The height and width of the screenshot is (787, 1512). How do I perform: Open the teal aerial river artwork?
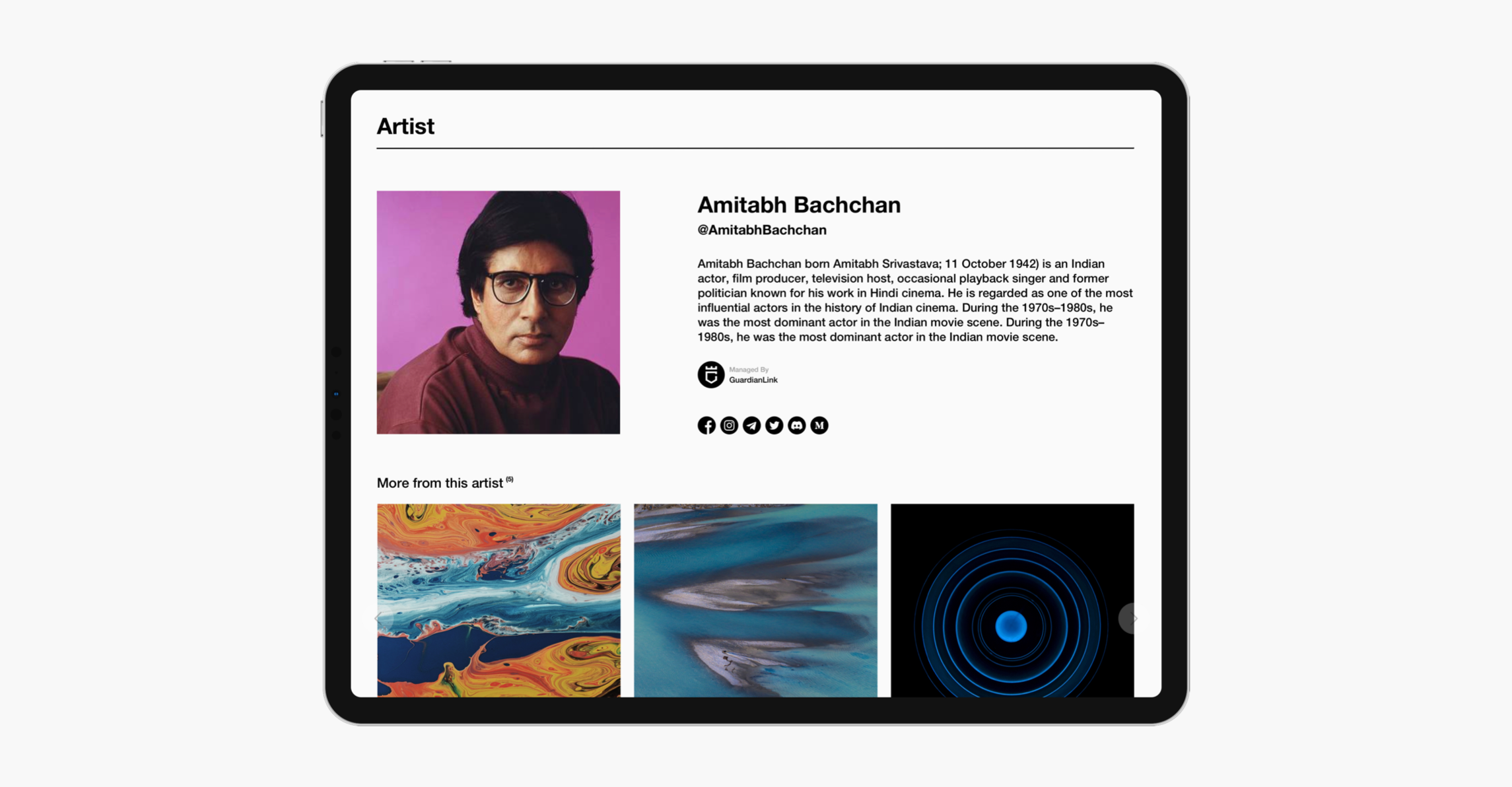[x=755, y=600]
